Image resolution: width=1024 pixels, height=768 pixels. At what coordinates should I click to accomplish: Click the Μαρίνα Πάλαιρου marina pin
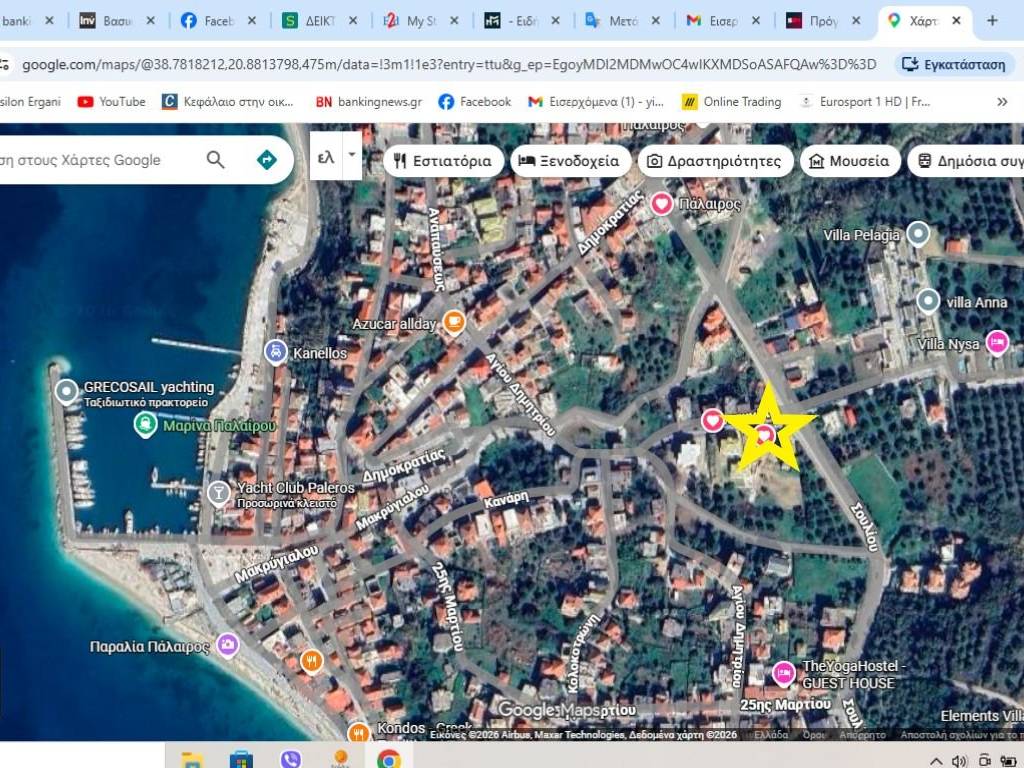[x=145, y=425]
